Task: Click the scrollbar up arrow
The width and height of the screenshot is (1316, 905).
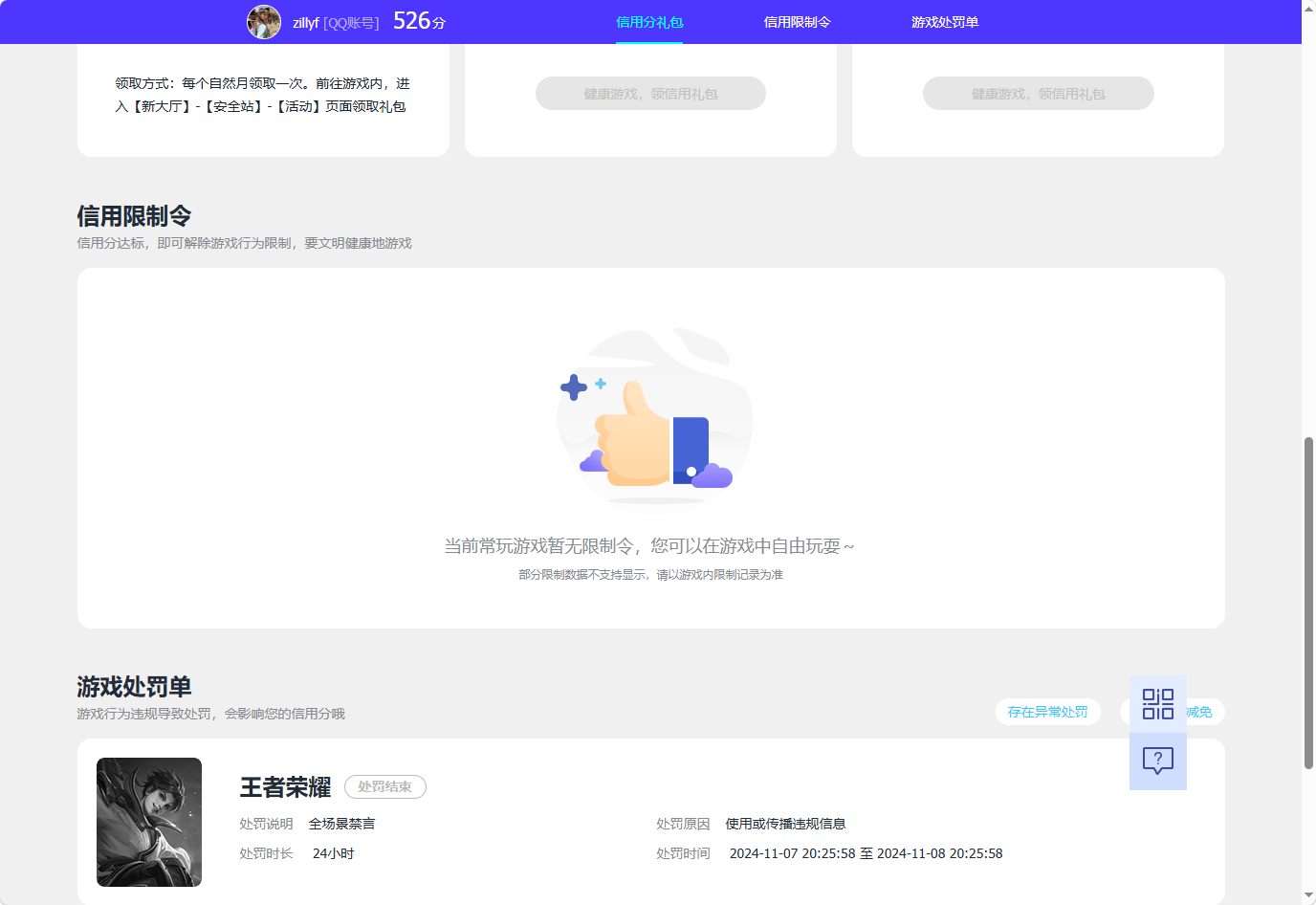Action: click(x=1308, y=8)
